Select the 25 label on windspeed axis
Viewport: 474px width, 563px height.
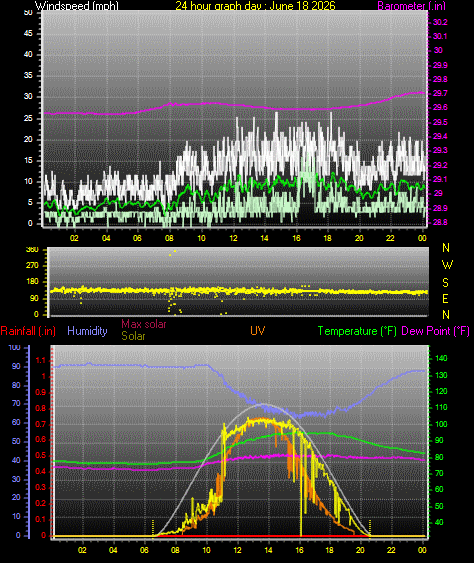(x=28, y=118)
